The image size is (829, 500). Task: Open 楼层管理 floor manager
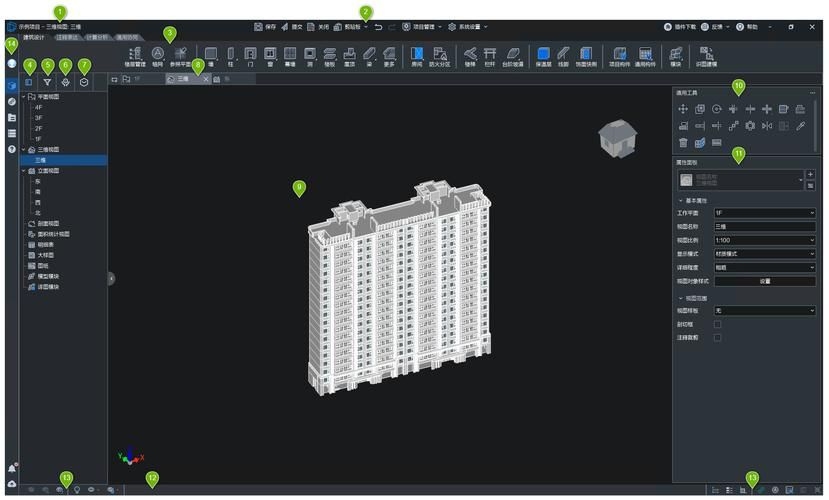click(x=134, y=55)
